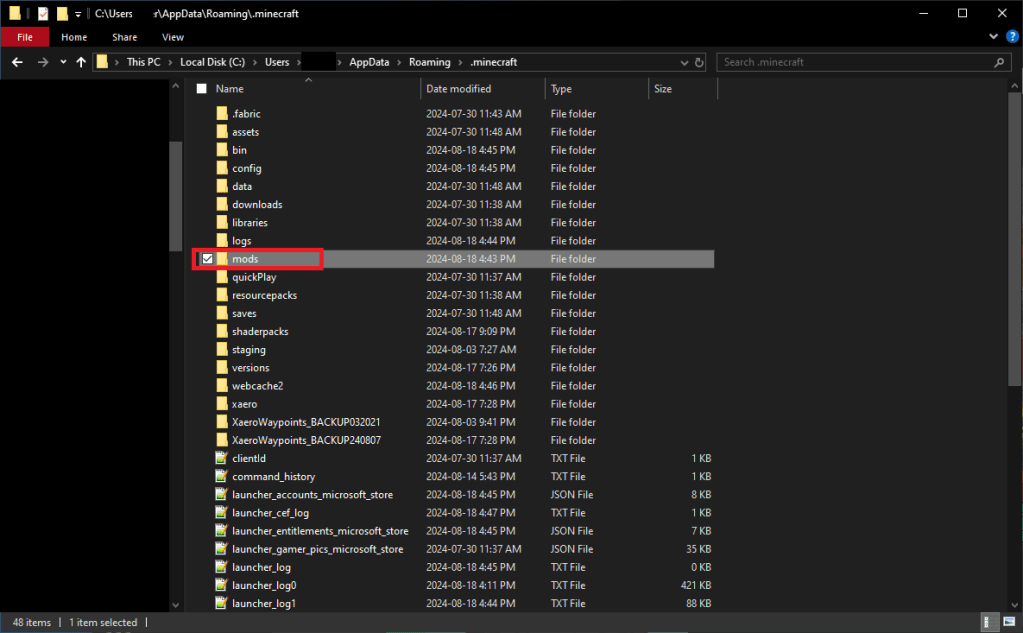Switch to the View ribbon tab

click(x=172, y=37)
